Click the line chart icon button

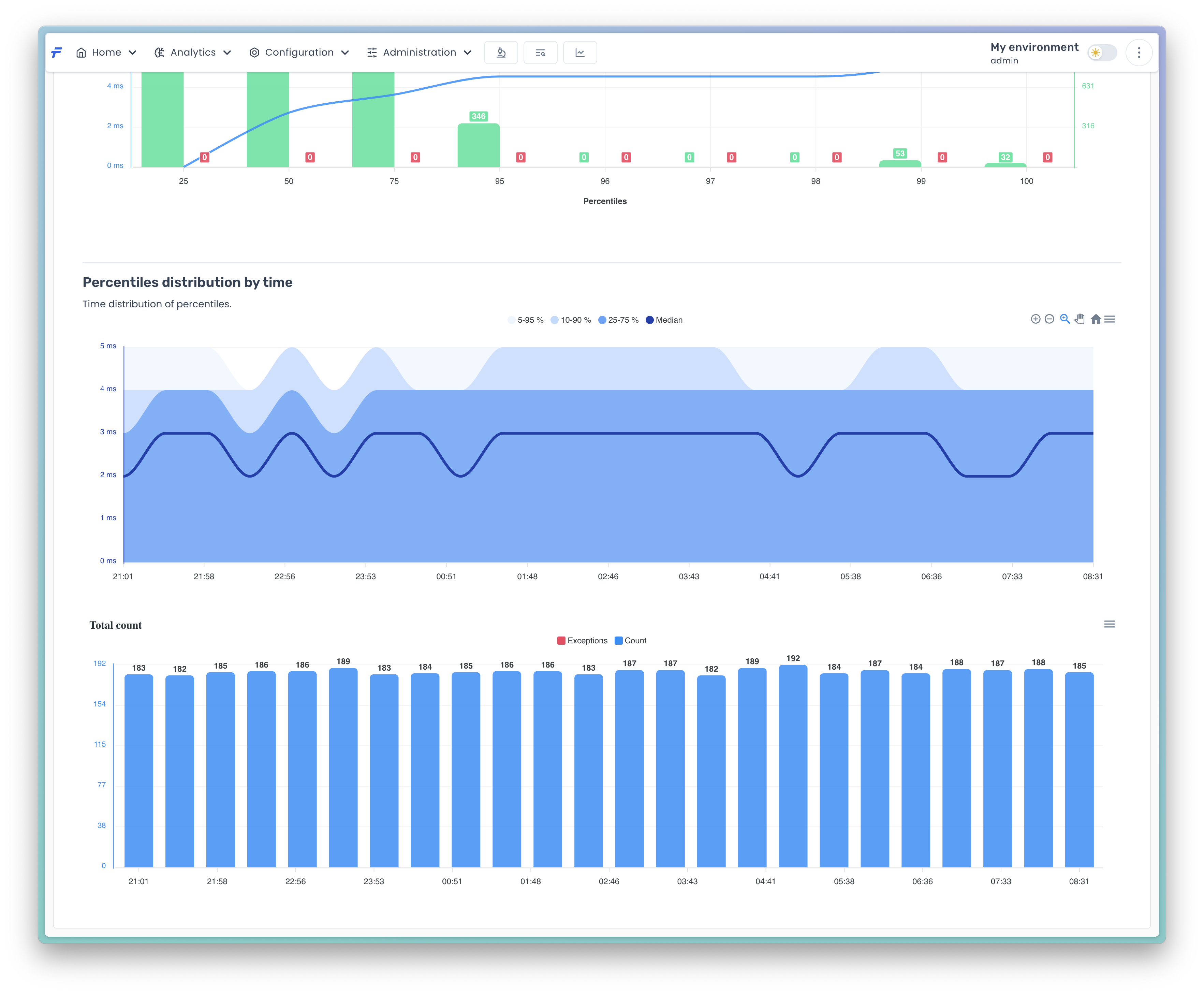tap(580, 53)
